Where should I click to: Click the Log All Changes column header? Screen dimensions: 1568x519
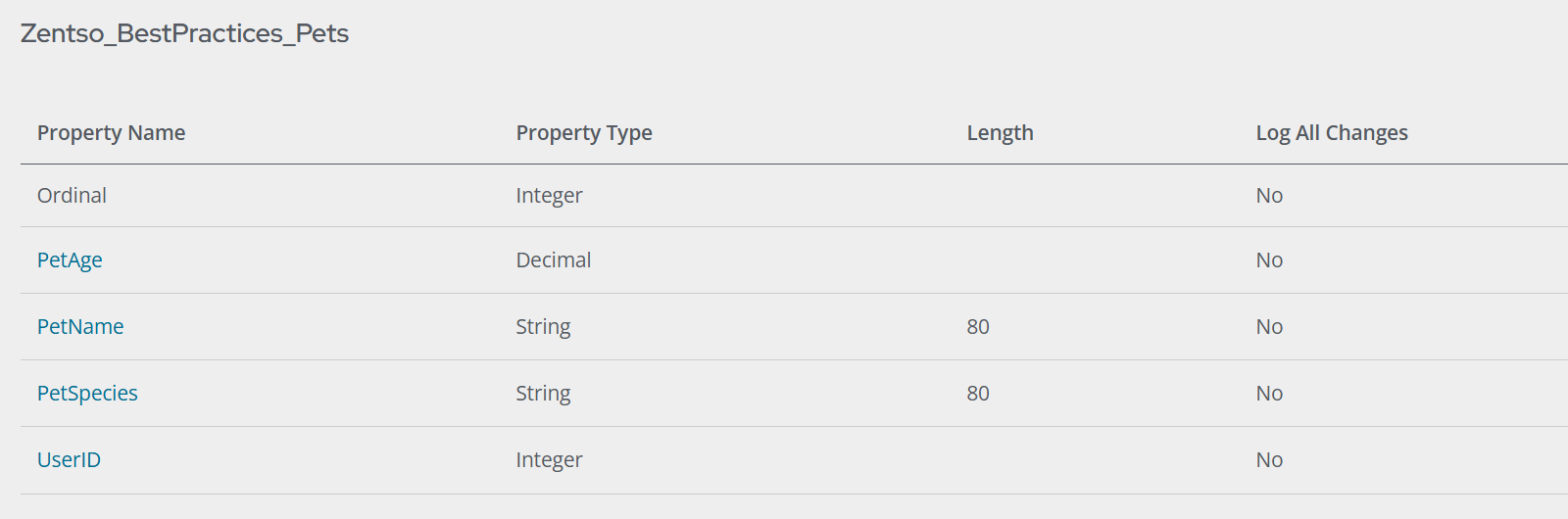(1331, 133)
